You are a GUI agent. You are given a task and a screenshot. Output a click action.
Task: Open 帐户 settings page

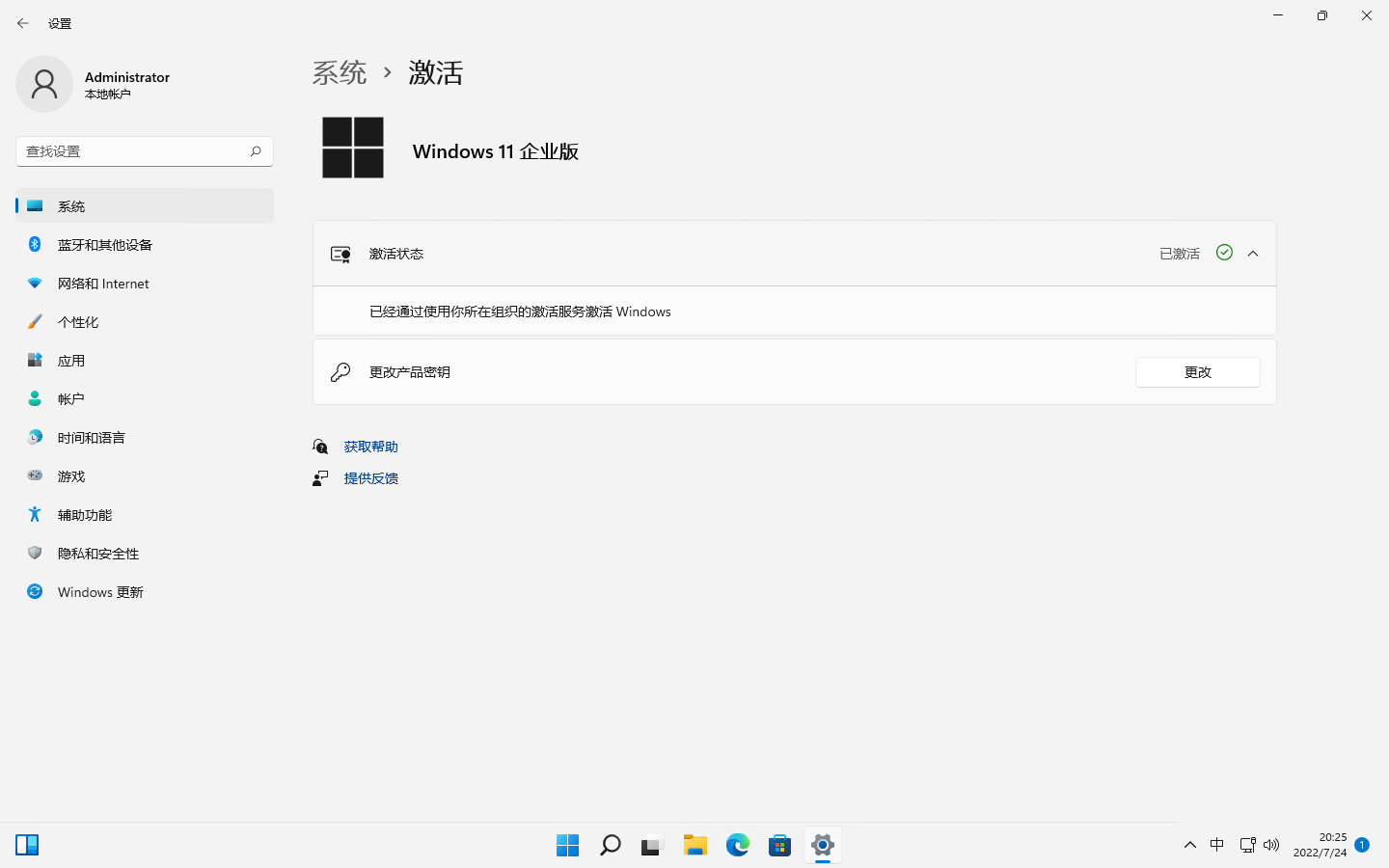pyautogui.click(x=145, y=399)
